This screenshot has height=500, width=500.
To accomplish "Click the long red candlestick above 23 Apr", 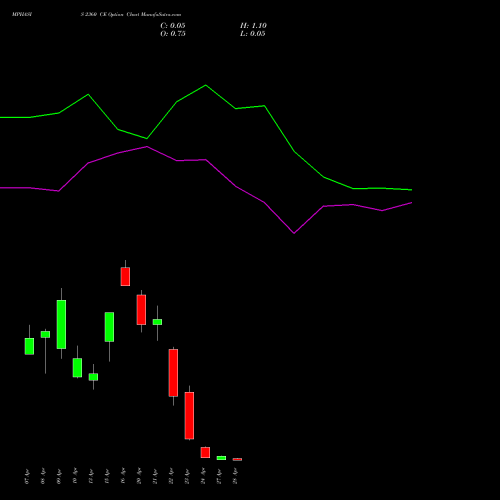I will (189, 415).
